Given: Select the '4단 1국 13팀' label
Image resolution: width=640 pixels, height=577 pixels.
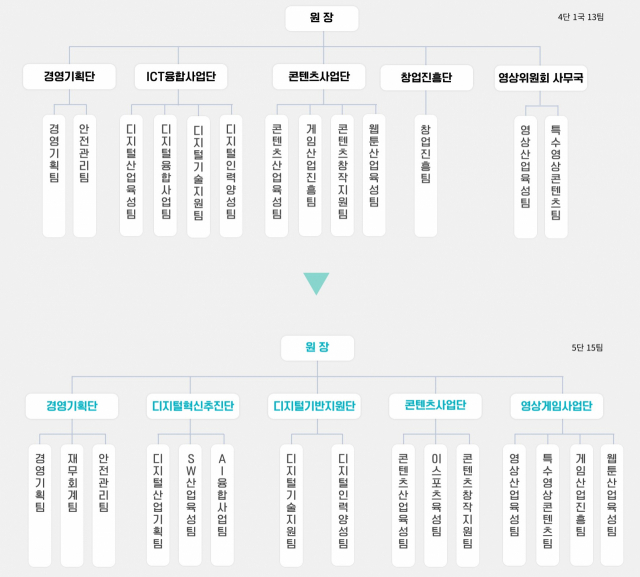Looking at the screenshot, I should [580, 17].
